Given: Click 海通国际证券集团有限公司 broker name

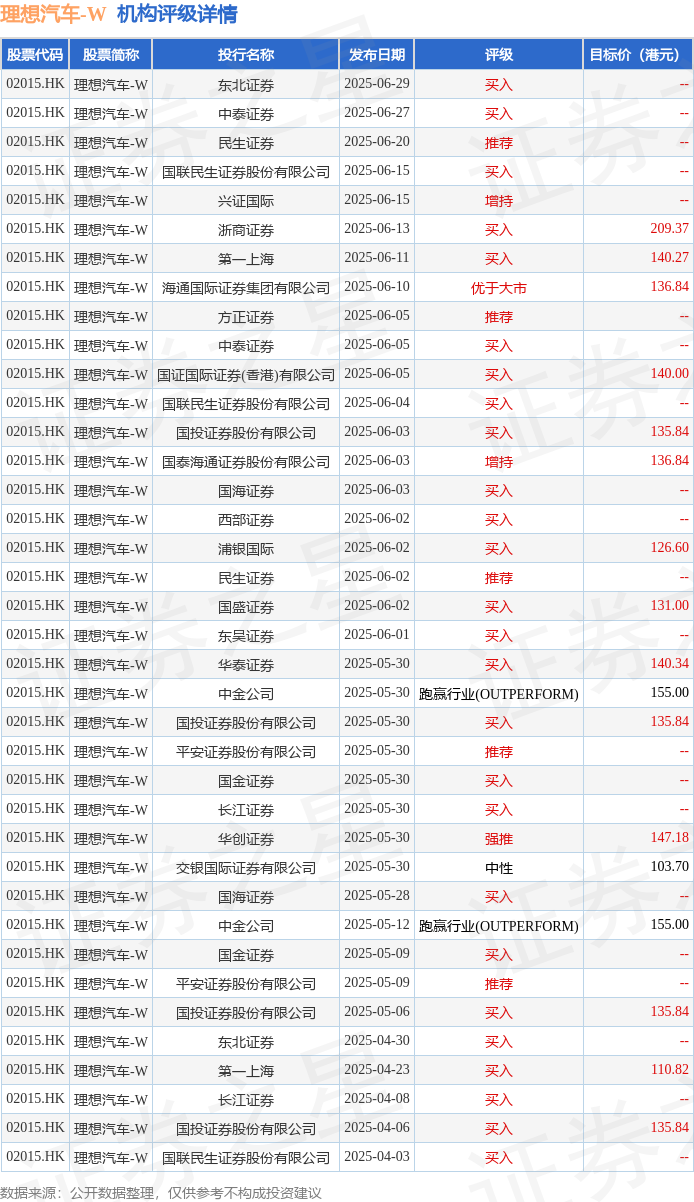Looking at the screenshot, I should (246, 287).
